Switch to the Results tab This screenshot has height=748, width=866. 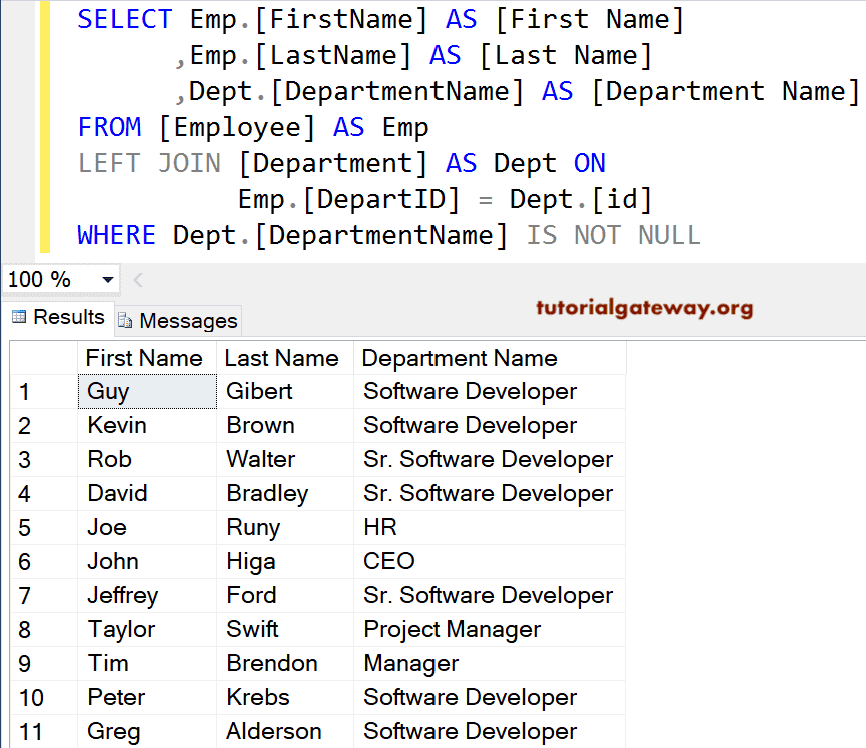point(58,317)
